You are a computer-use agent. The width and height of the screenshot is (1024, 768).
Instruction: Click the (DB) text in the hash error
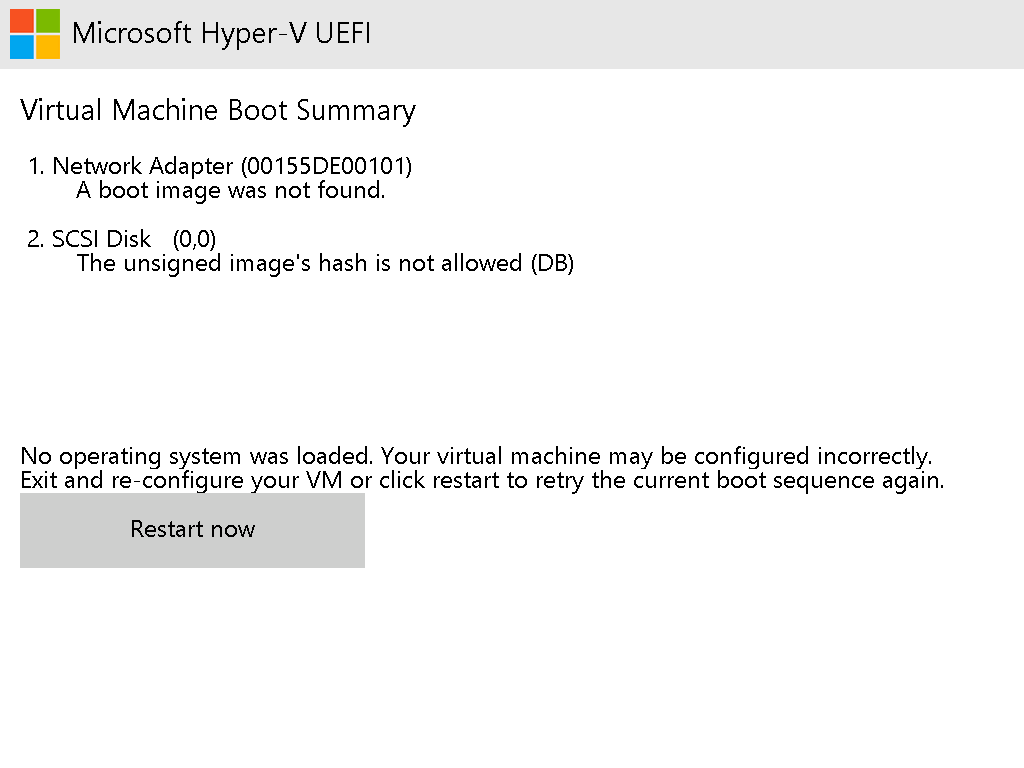coord(552,264)
